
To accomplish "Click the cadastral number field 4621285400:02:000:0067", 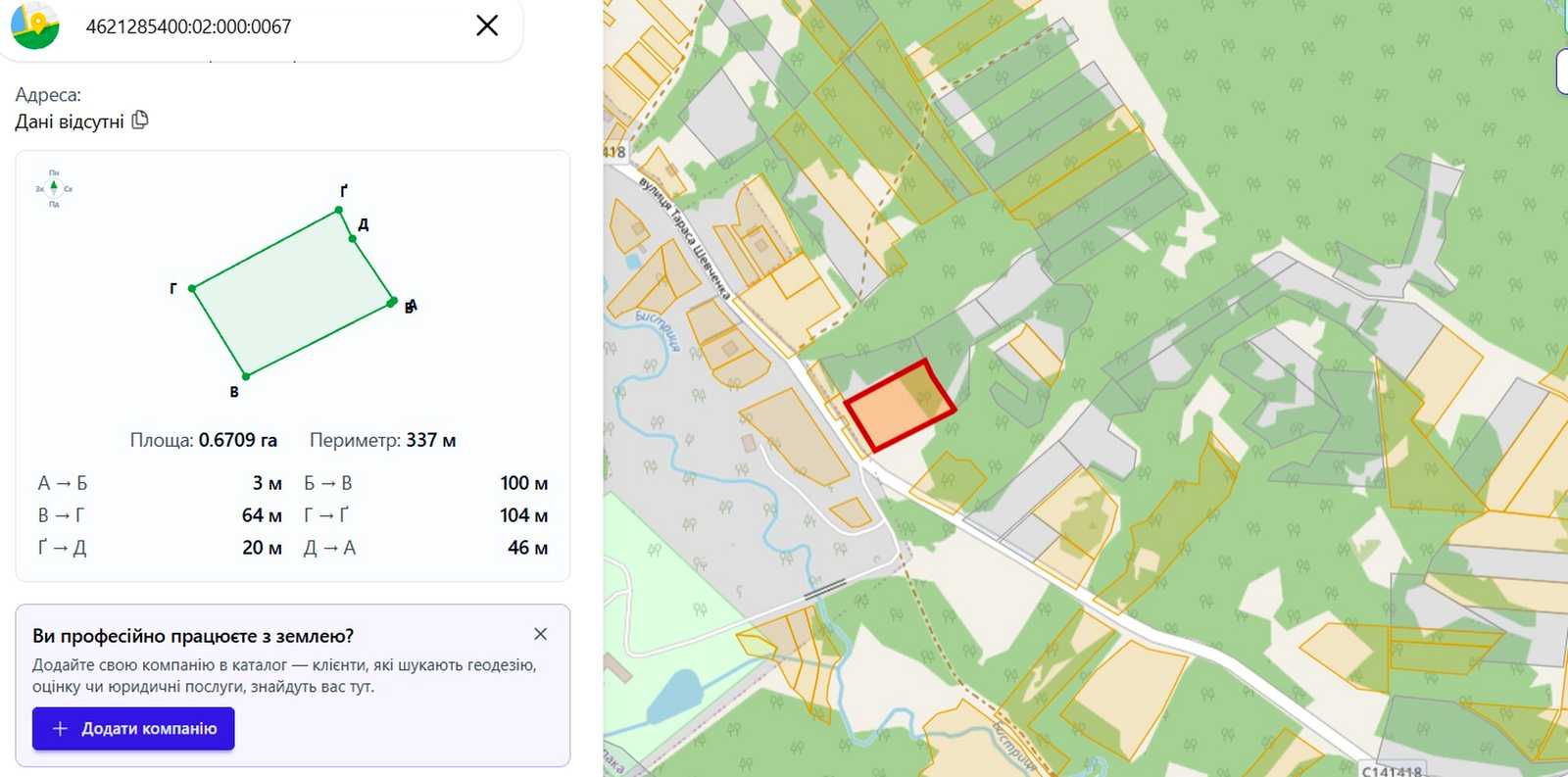I will 188,26.
